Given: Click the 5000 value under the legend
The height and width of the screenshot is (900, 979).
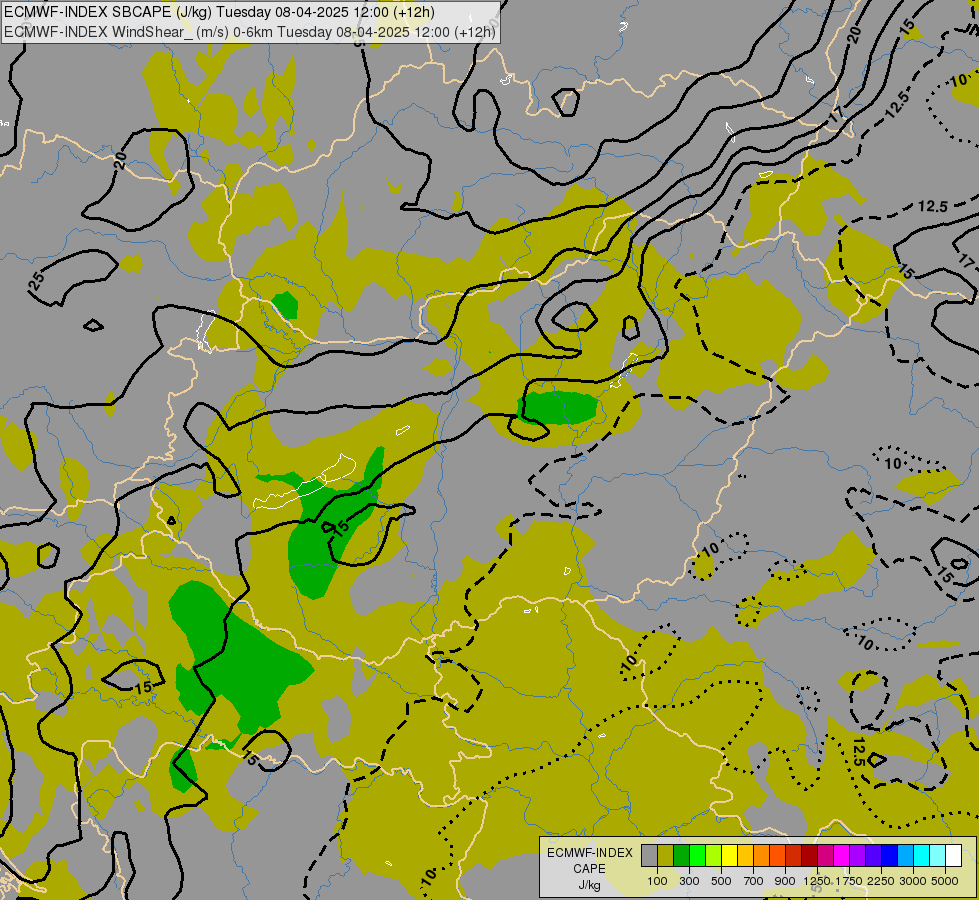Looking at the screenshot, I should (x=945, y=881).
